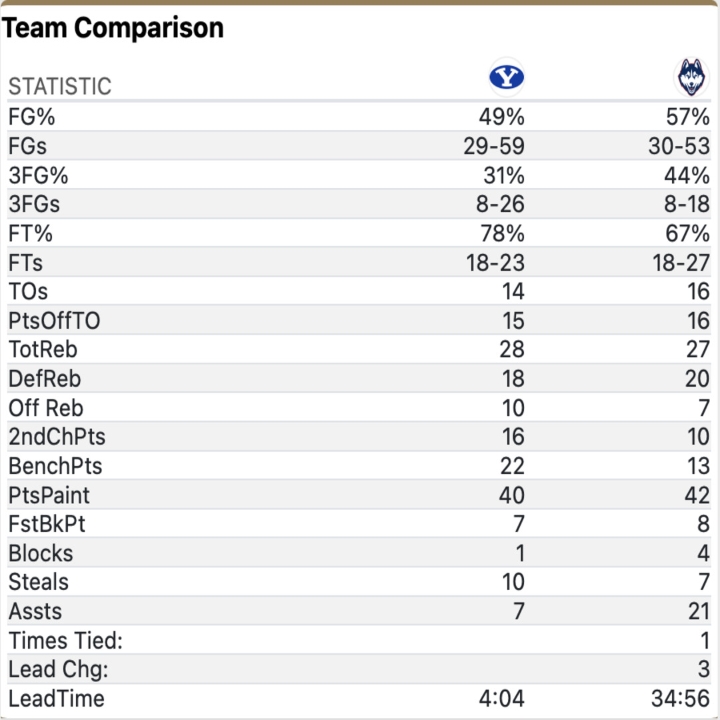Image resolution: width=720 pixels, height=720 pixels.
Task: Click BYU's 22 bench points value
Action: click(510, 466)
